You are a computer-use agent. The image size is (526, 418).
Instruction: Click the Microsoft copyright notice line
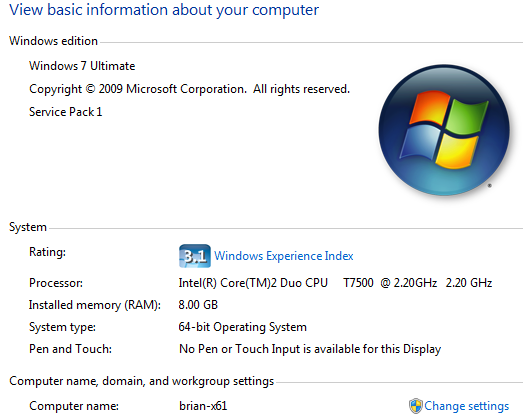tap(190, 89)
